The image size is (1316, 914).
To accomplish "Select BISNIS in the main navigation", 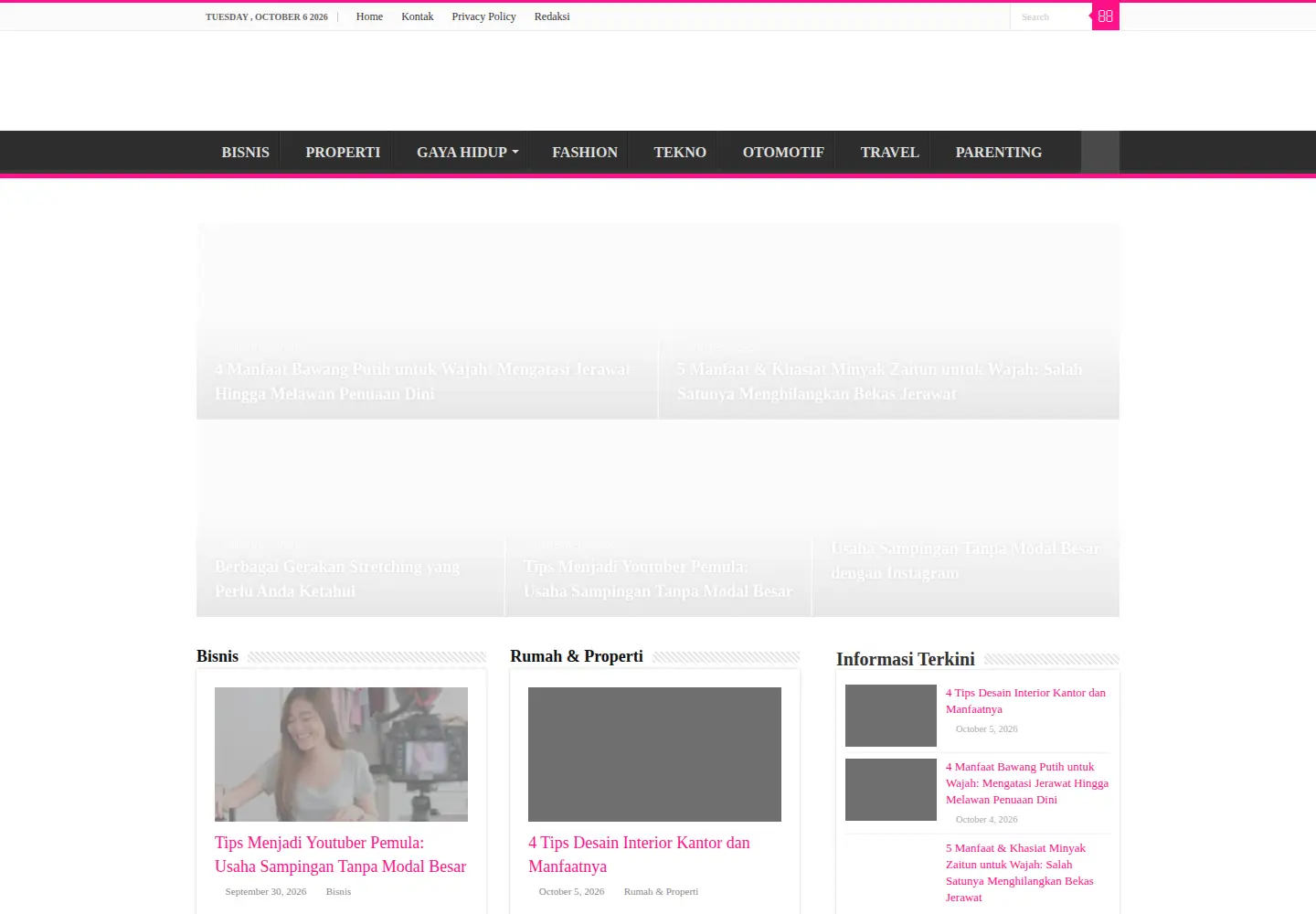I will pyautogui.click(x=245, y=152).
